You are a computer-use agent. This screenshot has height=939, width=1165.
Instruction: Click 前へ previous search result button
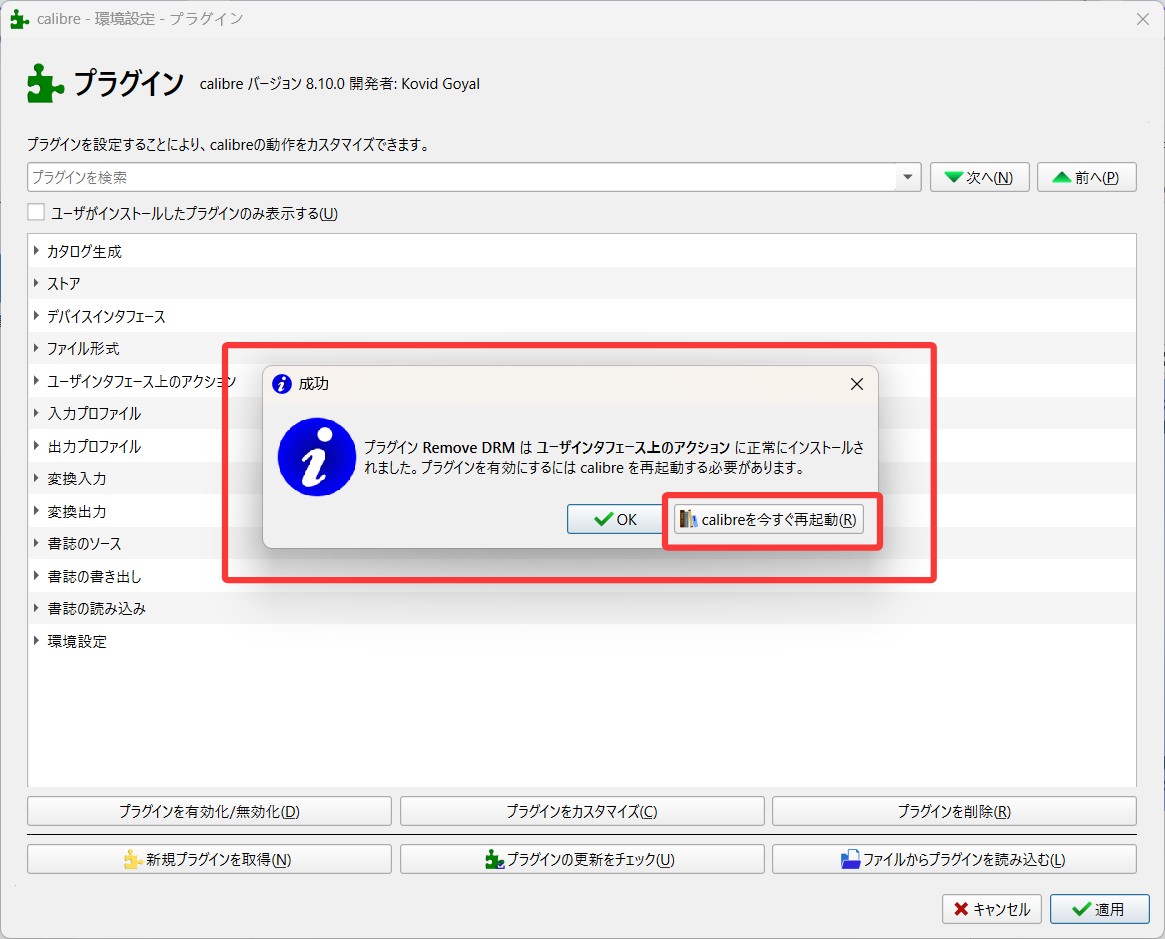(x=1086, y=177)
